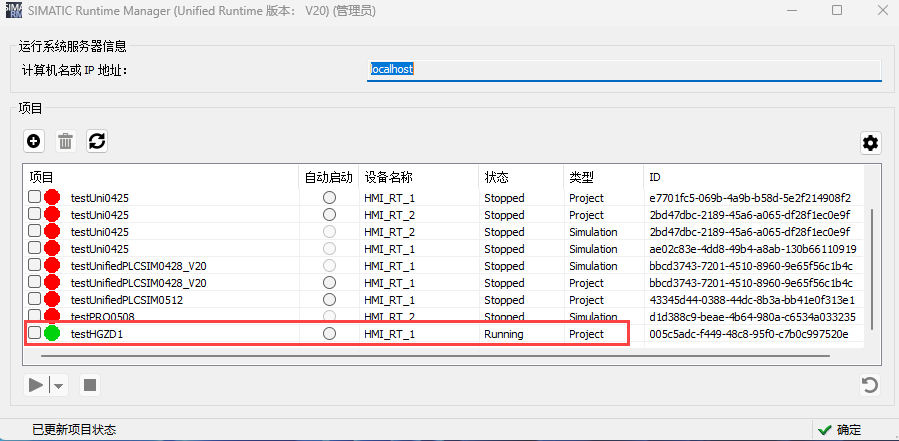Tick the testUnifiedPLCSIM0512 project checkbox
The height and width of the screenshot is (441, 899).
click(x=34, y=300)
